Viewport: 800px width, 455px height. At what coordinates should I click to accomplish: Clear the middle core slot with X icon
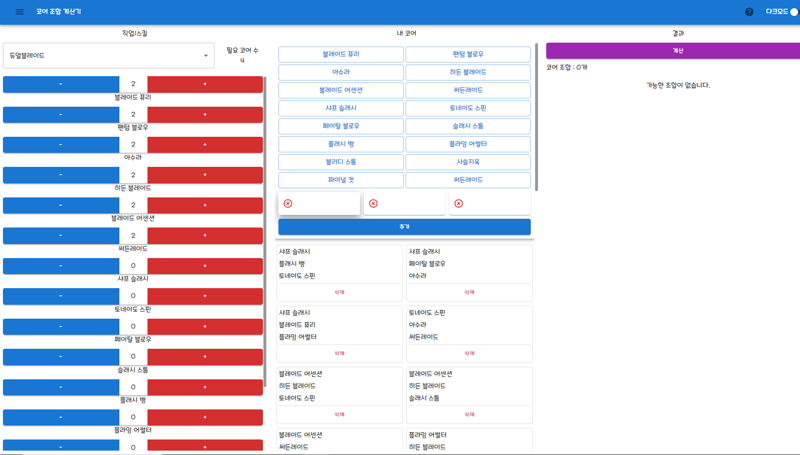tap(373, 204)
